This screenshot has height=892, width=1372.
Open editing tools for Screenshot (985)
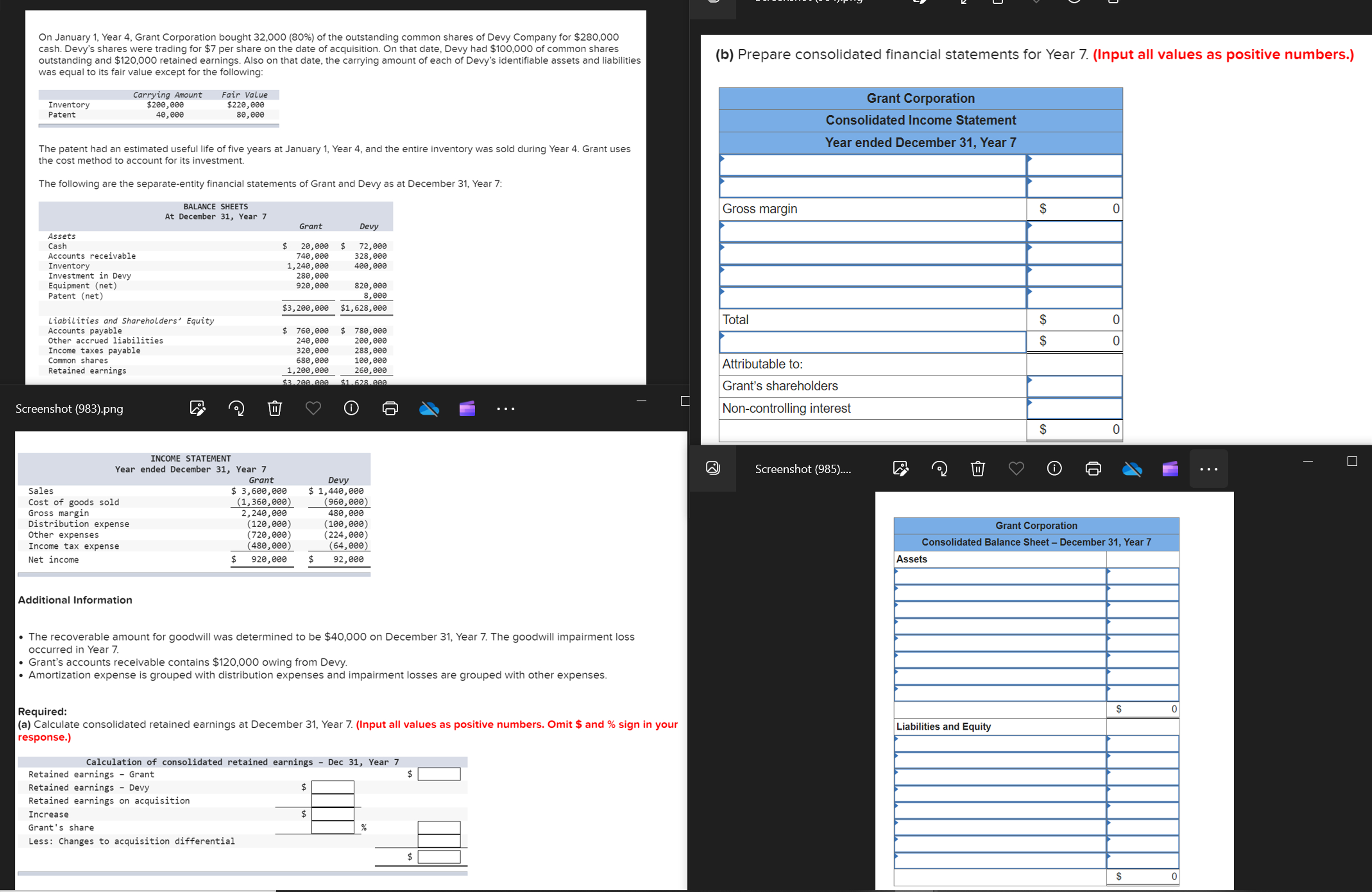[900, 468]
